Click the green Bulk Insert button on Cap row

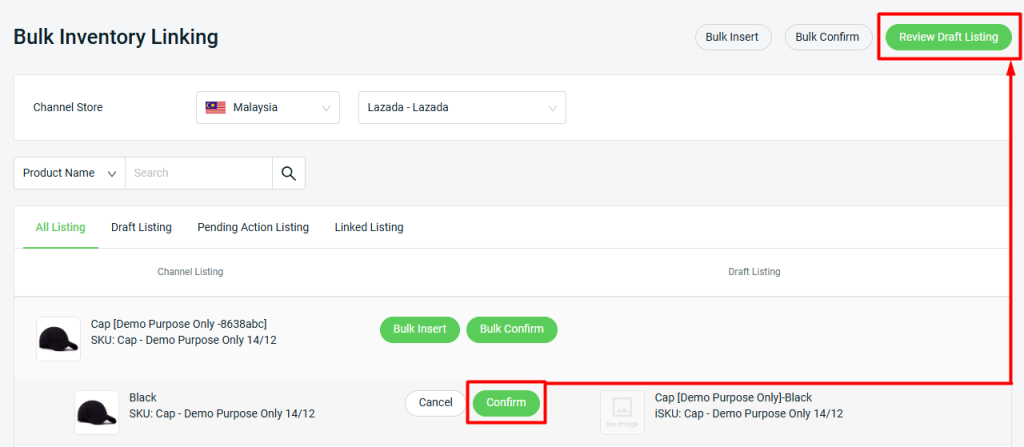[x=420, y=329]
